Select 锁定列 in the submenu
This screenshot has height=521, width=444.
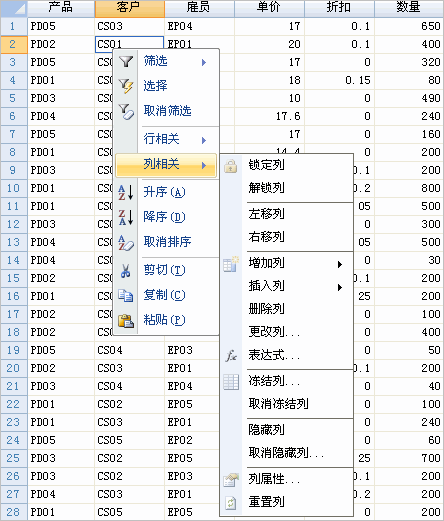point(287,165)
